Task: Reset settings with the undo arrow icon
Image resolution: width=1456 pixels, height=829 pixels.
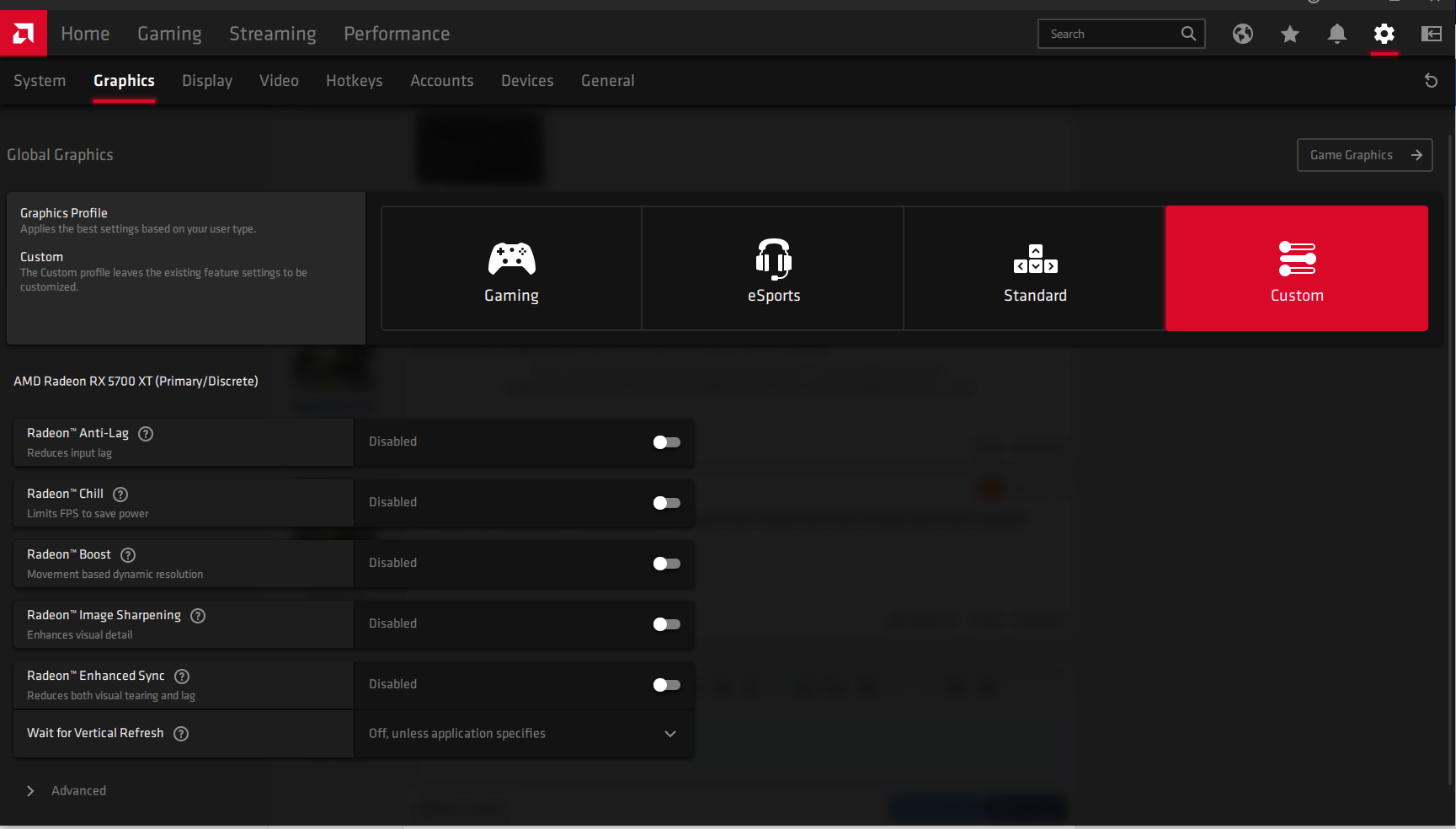Action: tap(1431, 81)
